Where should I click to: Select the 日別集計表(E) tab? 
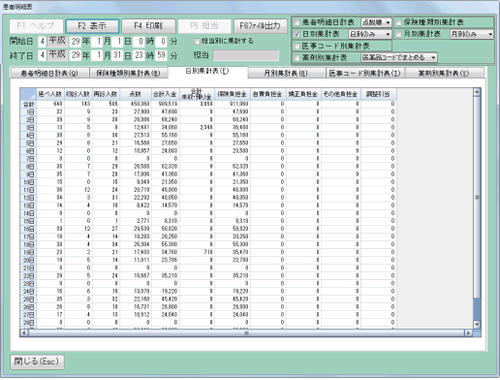click(207, 71)
